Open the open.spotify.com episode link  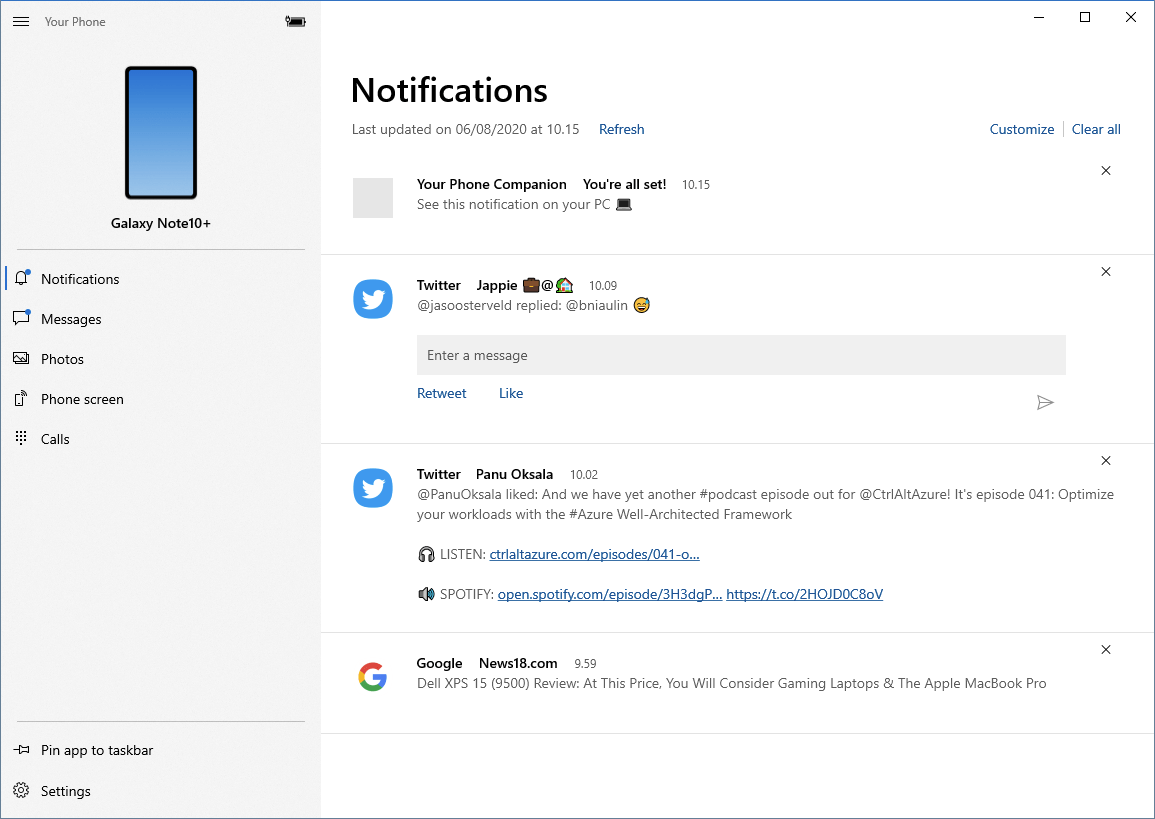610,594
